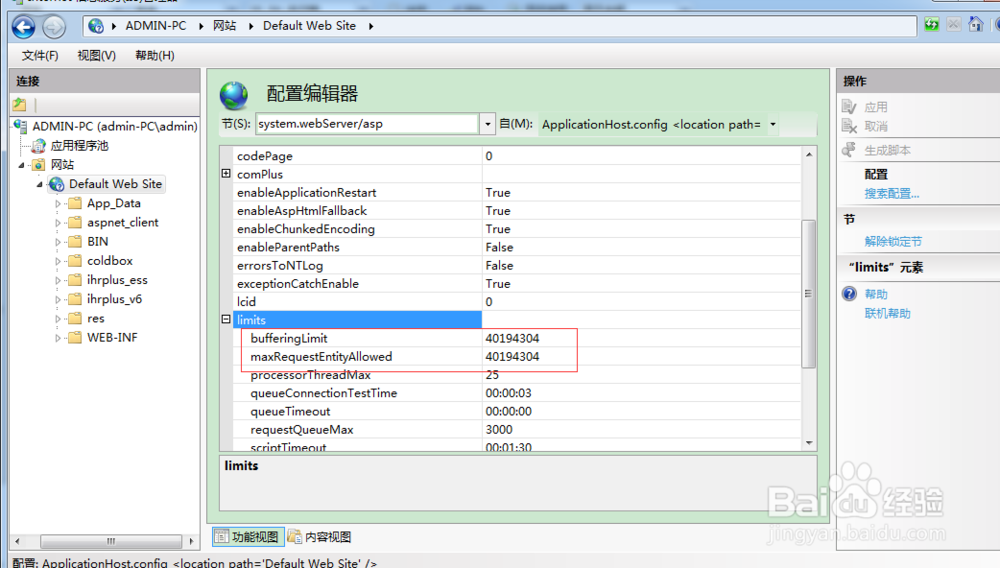Viewport: 1000px width, 568px height.
Task: Click the Generate Script (生成脚本) icon
Action: tap(849, 150)
